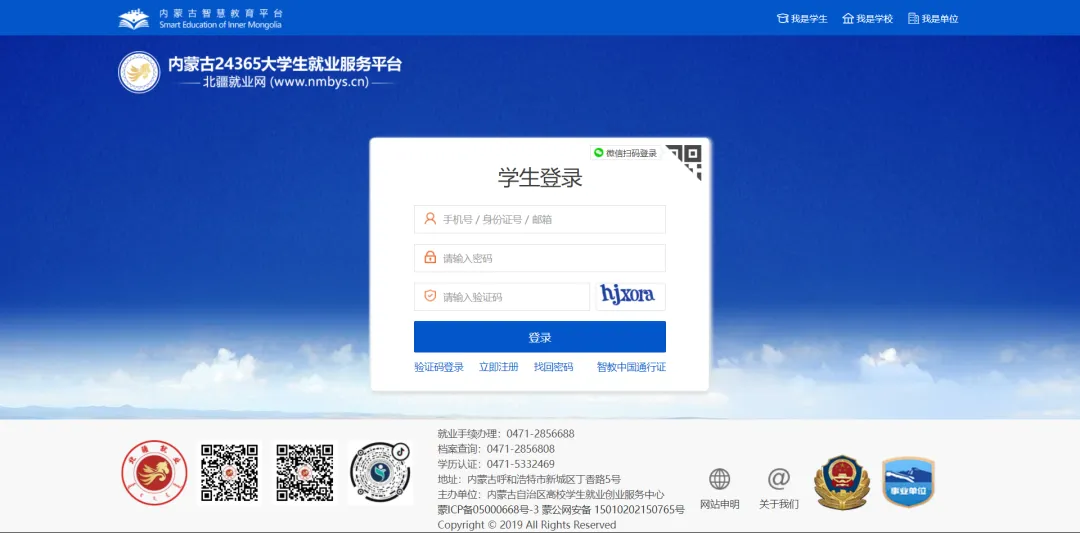The image size is (1080, 533).
Task: Click the 微信扫码登录 tooltip label
Action: point(625,153)
